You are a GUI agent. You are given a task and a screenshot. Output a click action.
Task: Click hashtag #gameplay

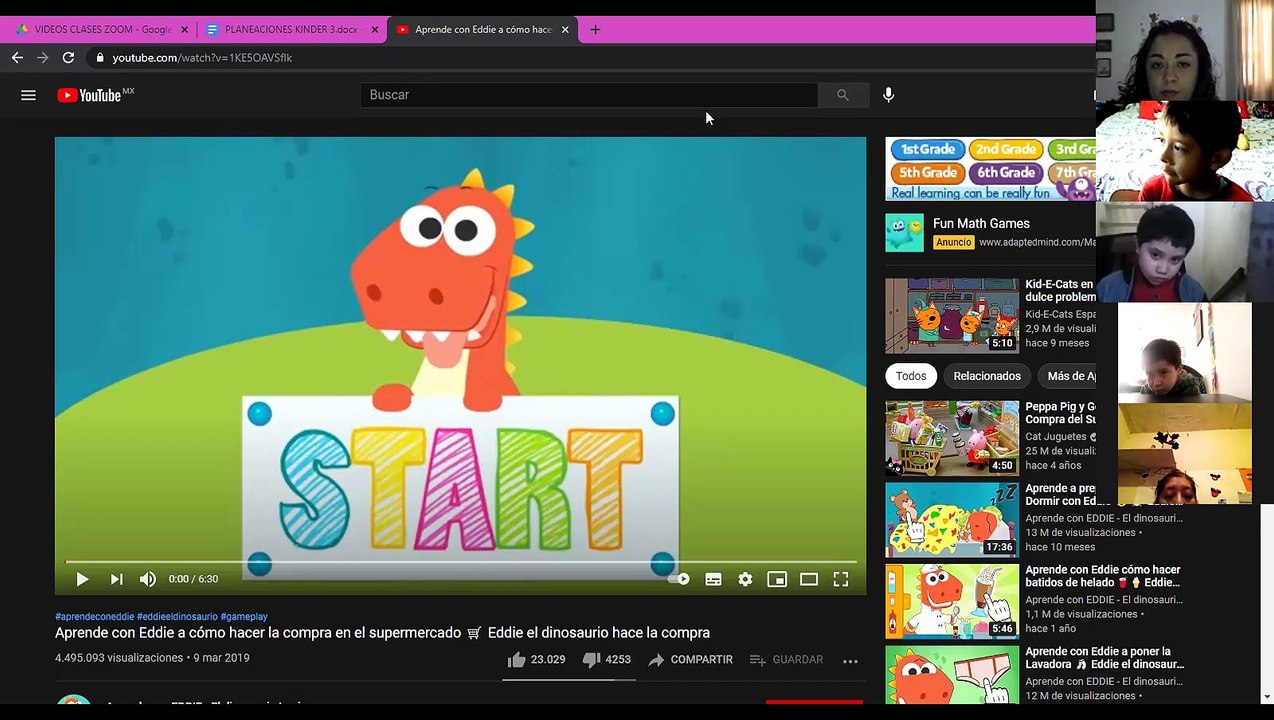tap(244, 617)
